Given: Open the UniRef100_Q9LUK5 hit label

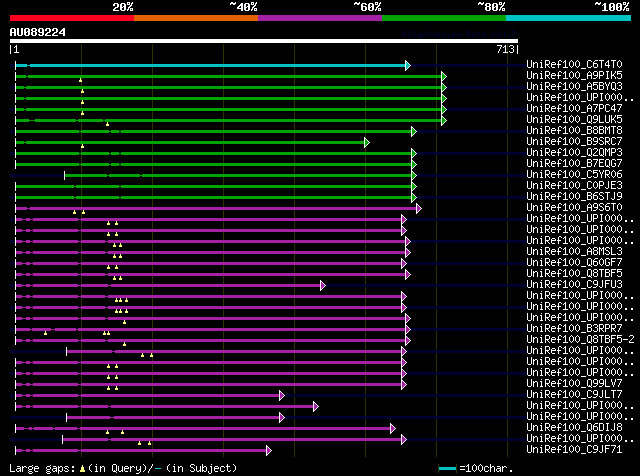Looking at the screenshot, I should pyautogui.click(x=574, y=120).
